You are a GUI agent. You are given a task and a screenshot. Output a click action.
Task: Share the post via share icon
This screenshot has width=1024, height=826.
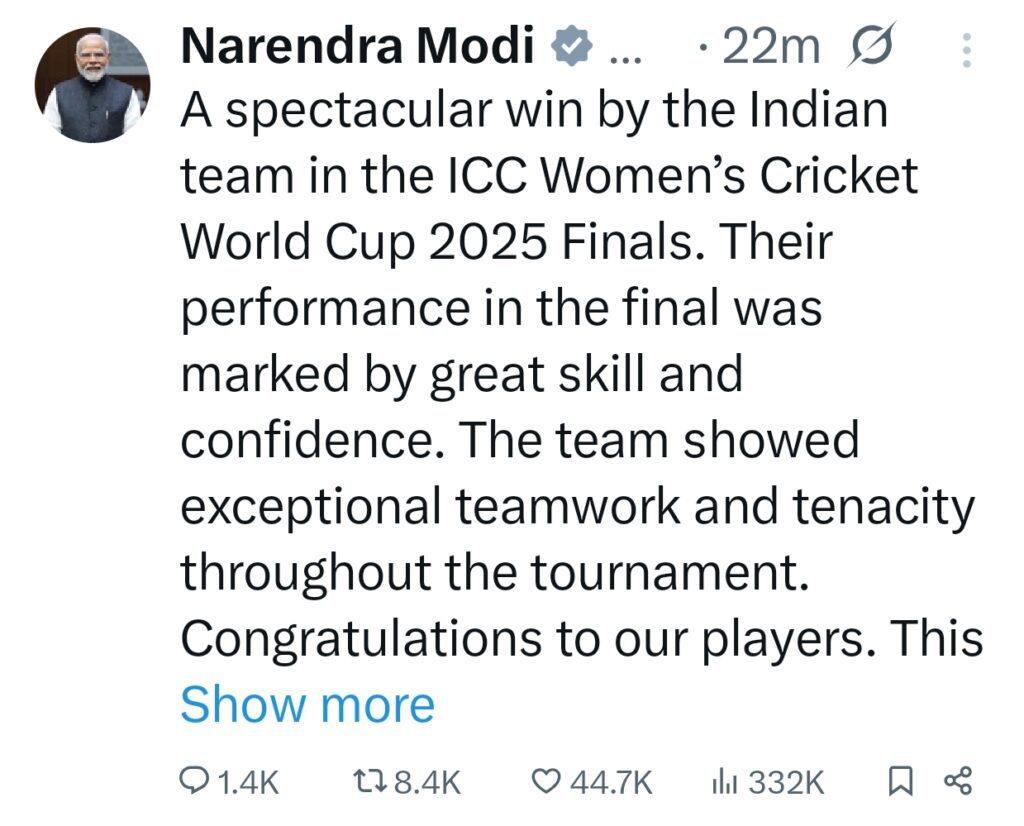[x=958, y=782]
